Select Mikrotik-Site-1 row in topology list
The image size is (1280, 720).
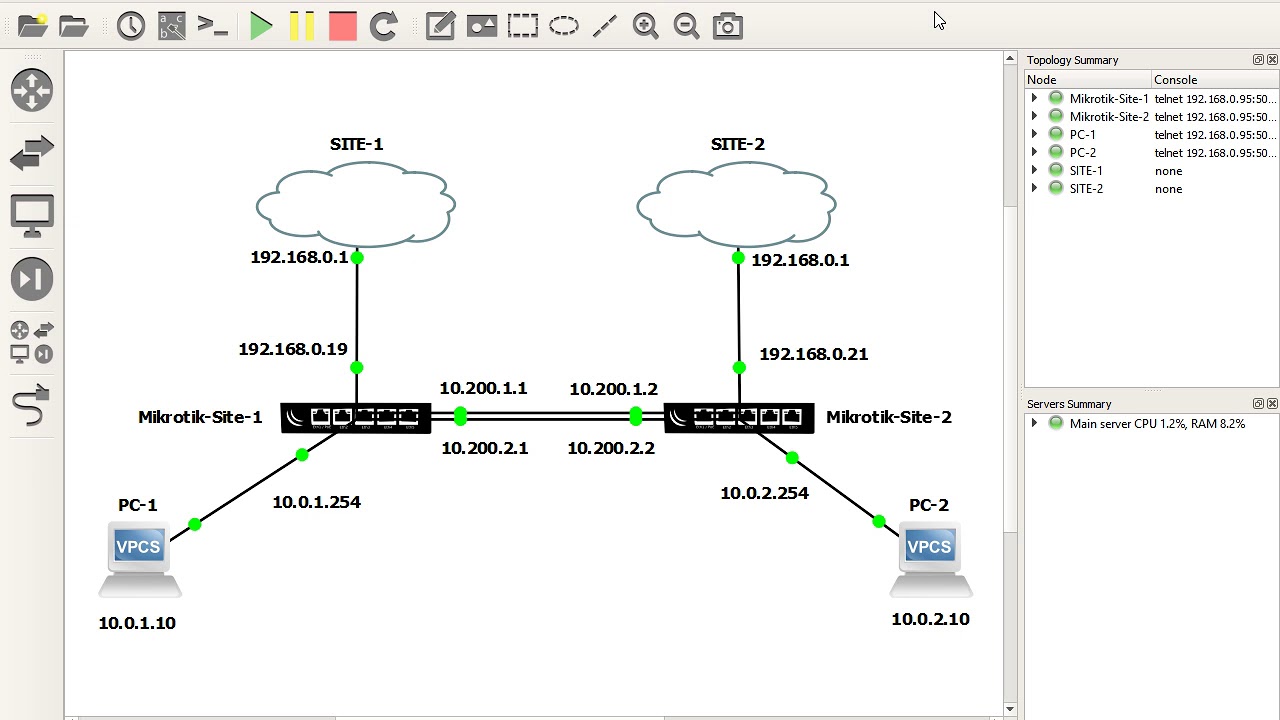tap(1152, 99)
